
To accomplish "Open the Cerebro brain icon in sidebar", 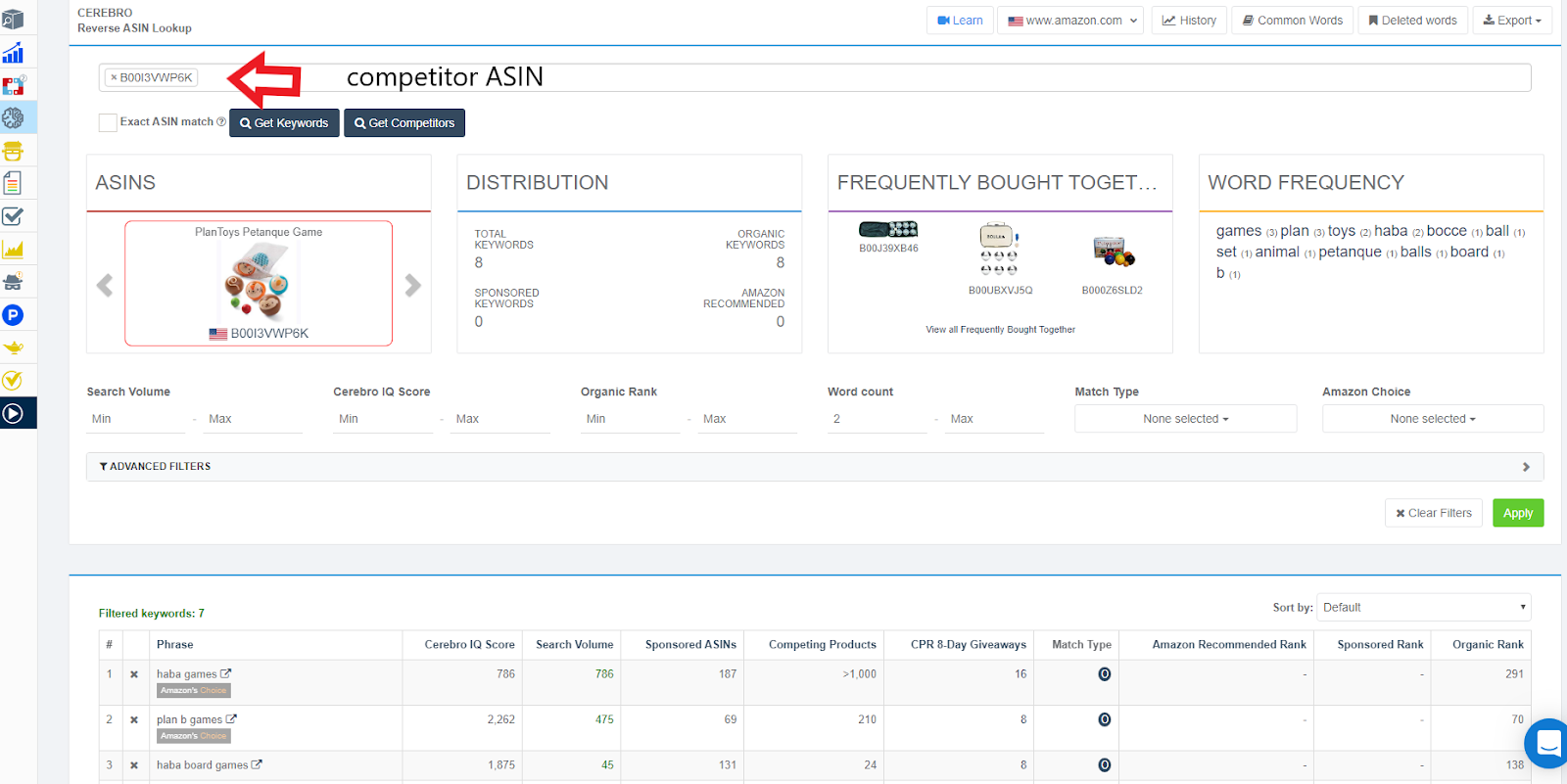I will pyautogui.click(x=13, y=118).
